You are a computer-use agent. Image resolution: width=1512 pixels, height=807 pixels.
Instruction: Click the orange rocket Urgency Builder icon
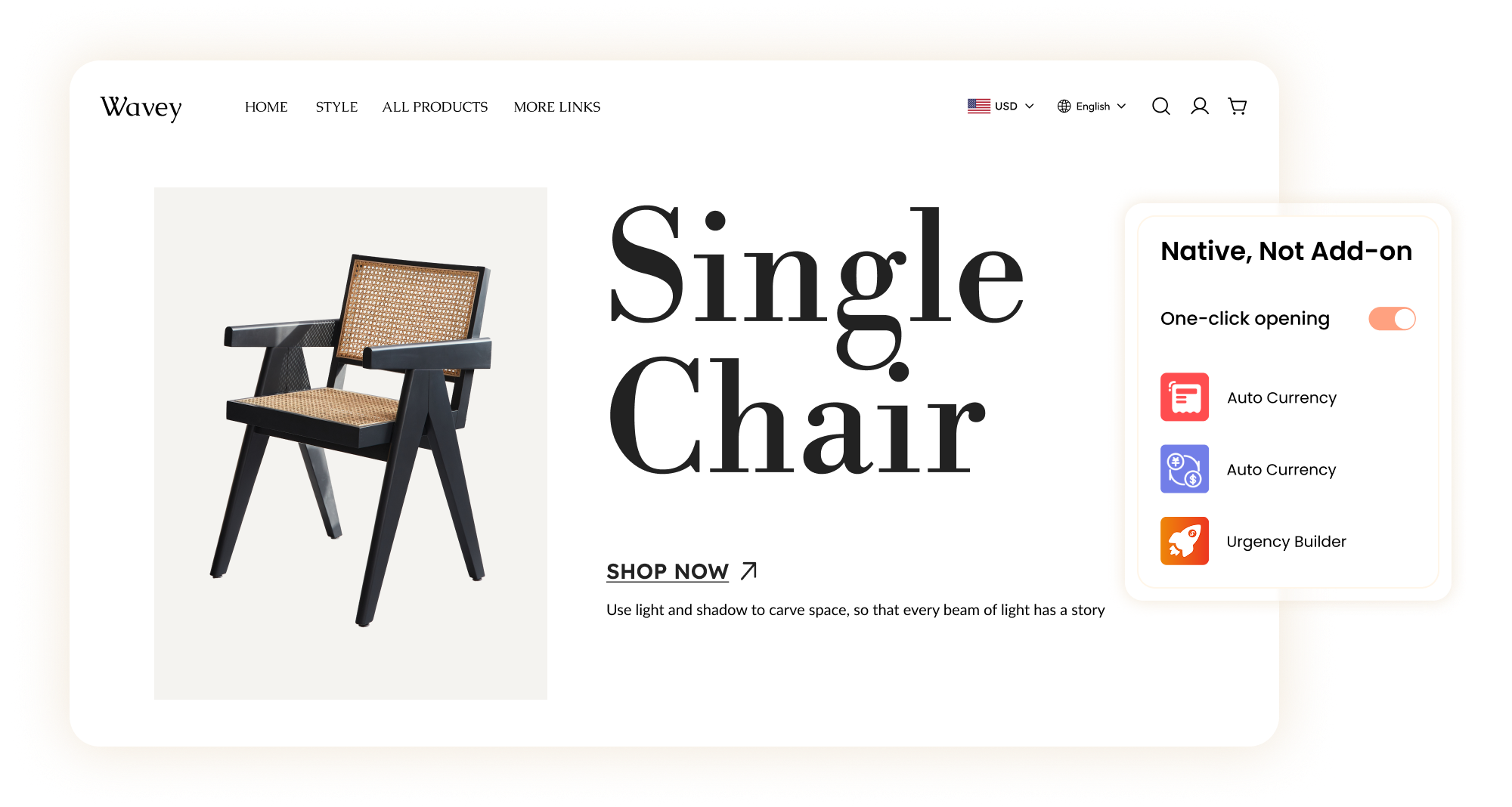pos(1185,541)
